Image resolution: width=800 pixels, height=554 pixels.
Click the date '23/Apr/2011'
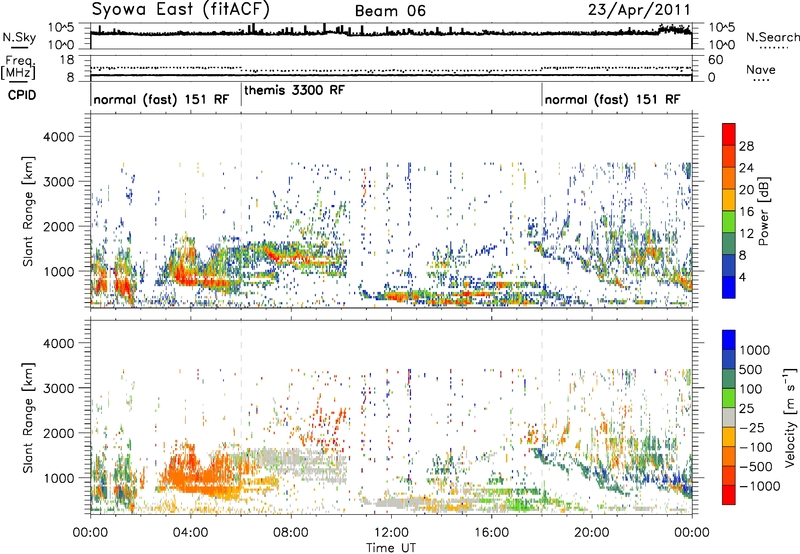click(639, 10)
